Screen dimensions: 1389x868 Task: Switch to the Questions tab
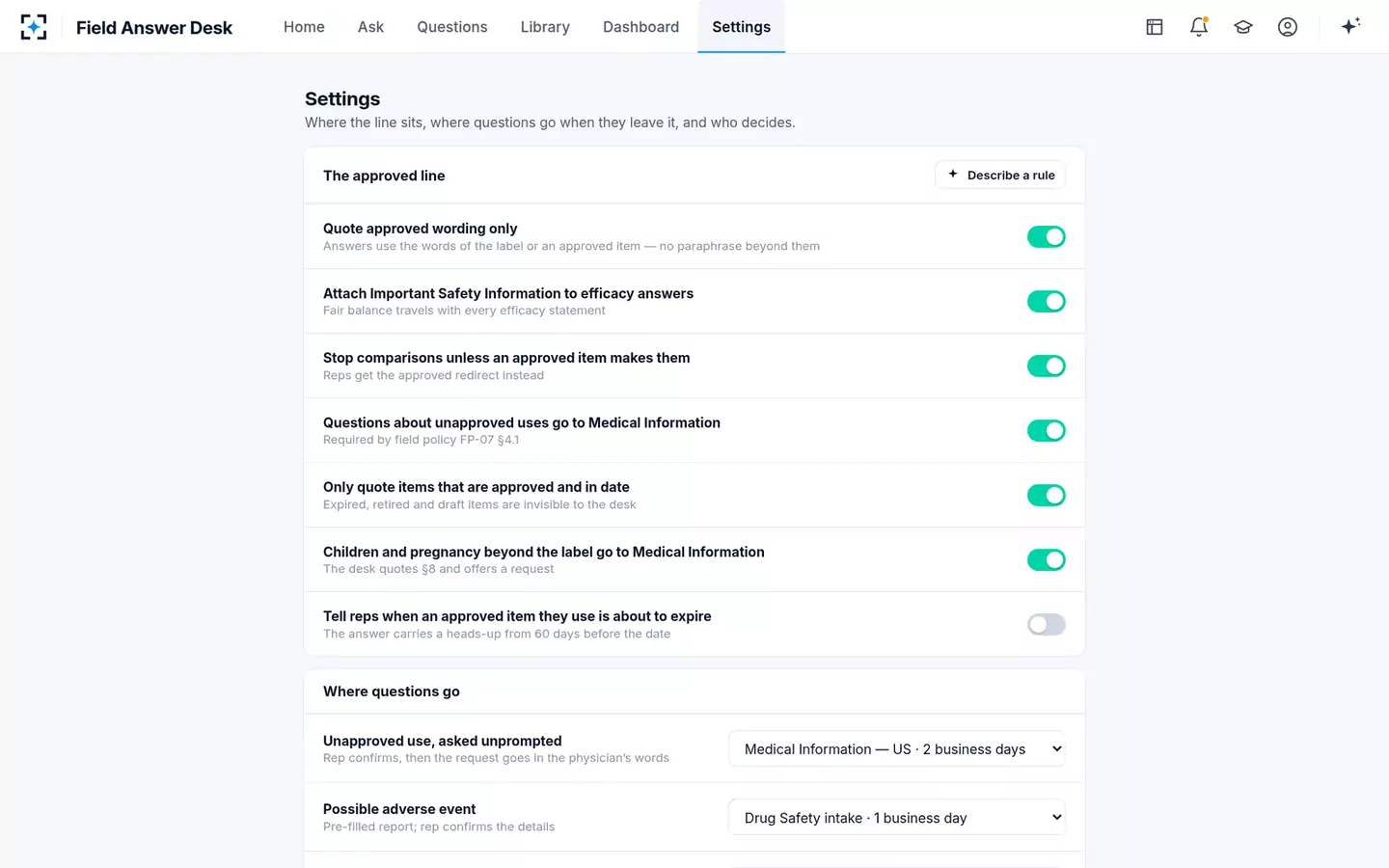[452, 27]
